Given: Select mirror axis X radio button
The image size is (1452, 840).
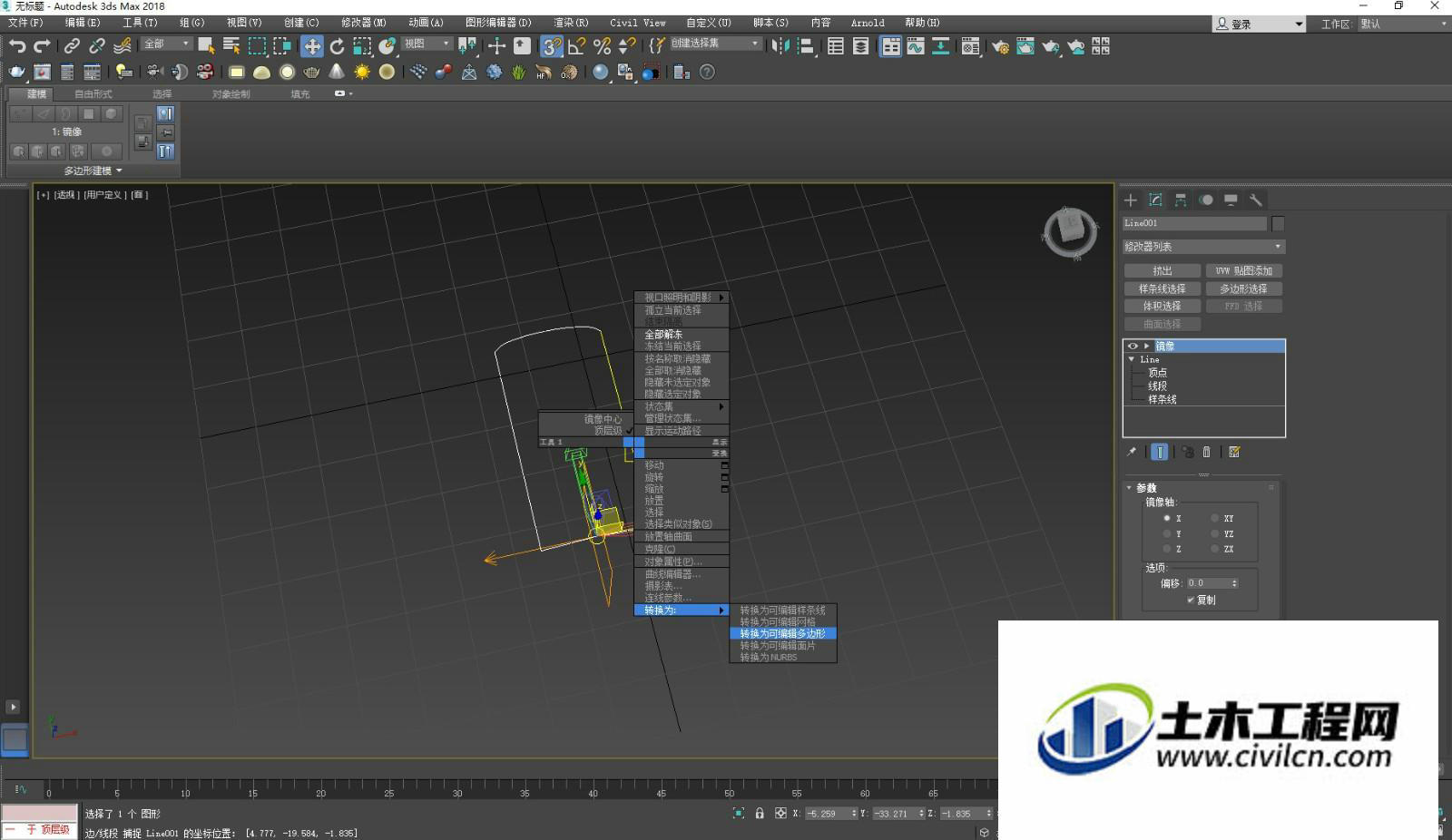Looking at the screenshot, I should pyautogui.click(x=1167, y=518).
